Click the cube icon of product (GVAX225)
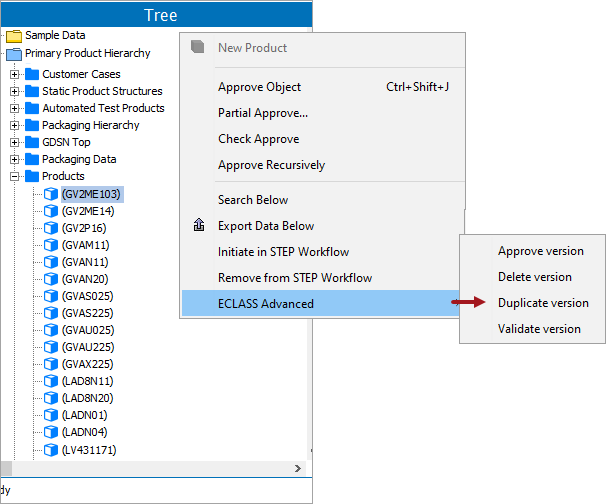The height and width of the screenshot is (504, 606). pyautogui.click(x=51, y=364)
